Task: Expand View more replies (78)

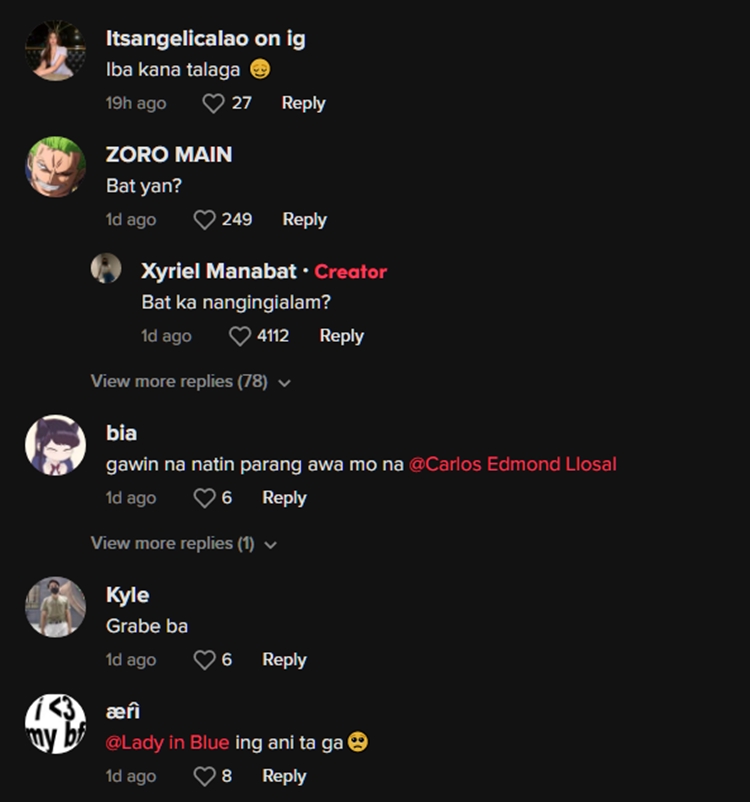Action: pyautogui.click(x=191, y=382)
